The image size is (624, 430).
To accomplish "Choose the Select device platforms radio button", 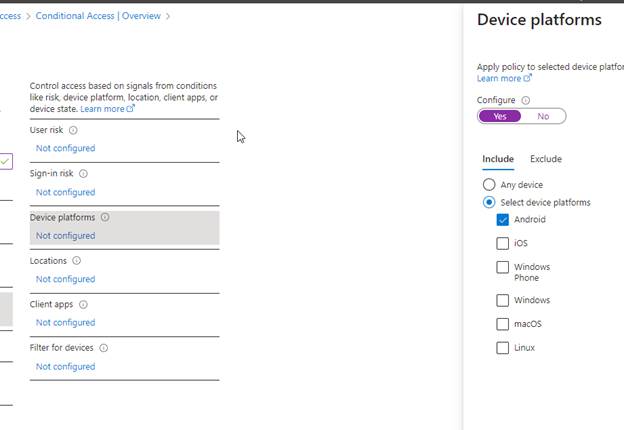I will coord(489,202).
